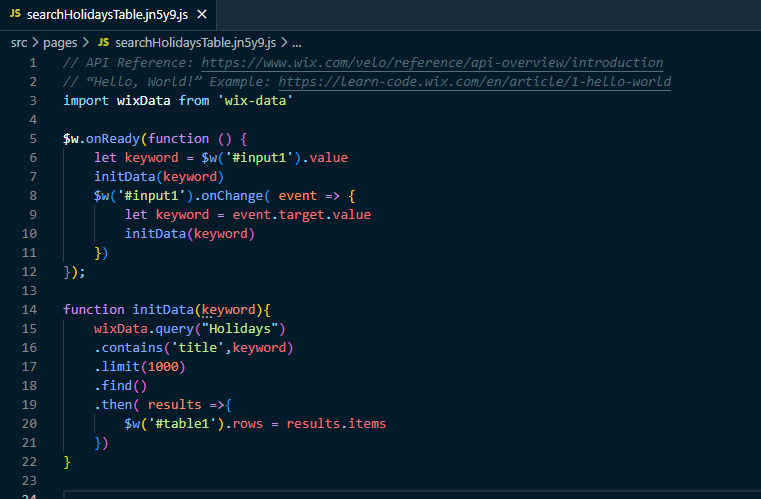Image resolution: width=761 pixels, height=499 pixels.
Task: Click the src breadcrumb segment
Action: pos(19,43)
